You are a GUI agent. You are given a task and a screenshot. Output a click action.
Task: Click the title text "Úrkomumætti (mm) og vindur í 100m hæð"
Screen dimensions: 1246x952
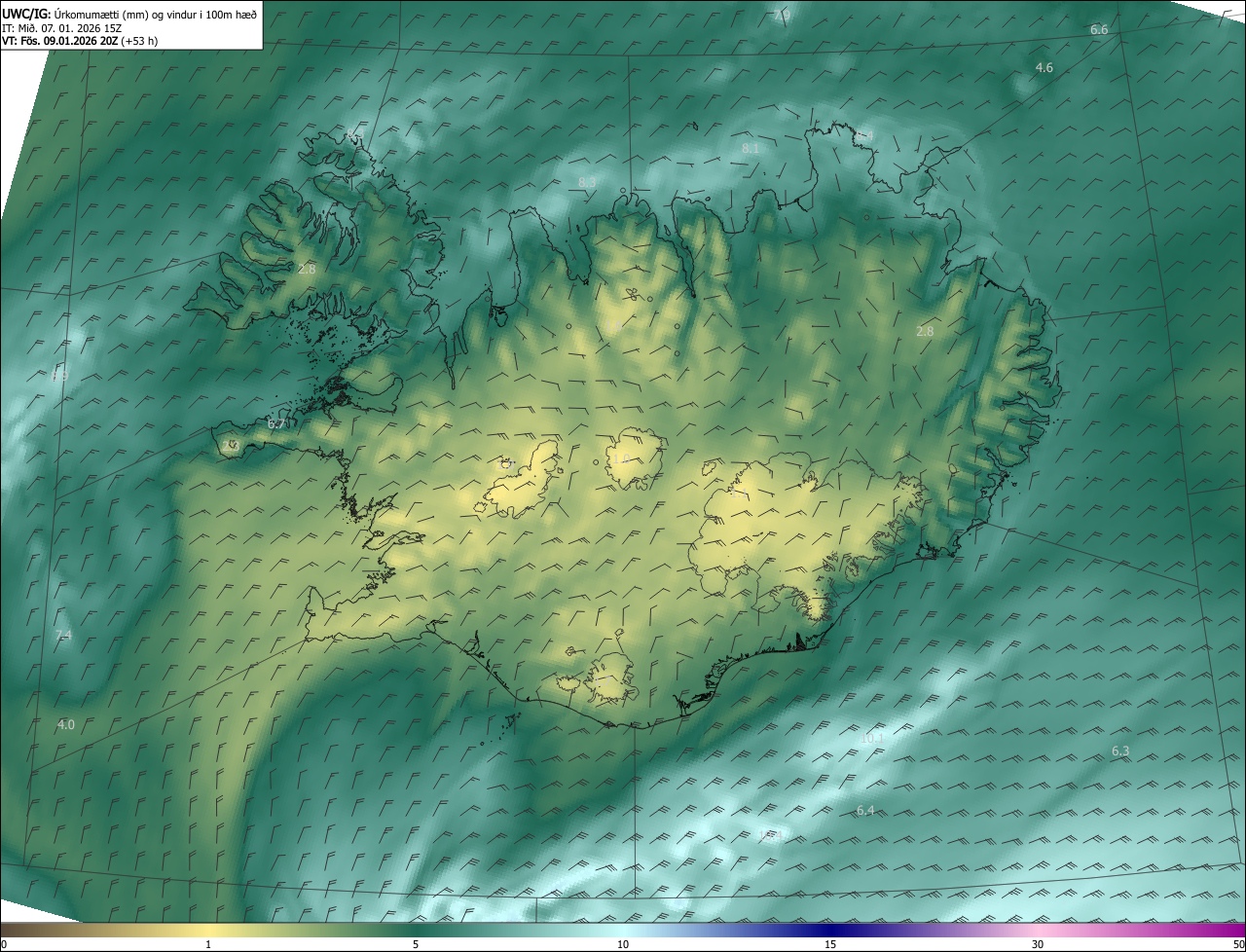(x=157, y=14)
